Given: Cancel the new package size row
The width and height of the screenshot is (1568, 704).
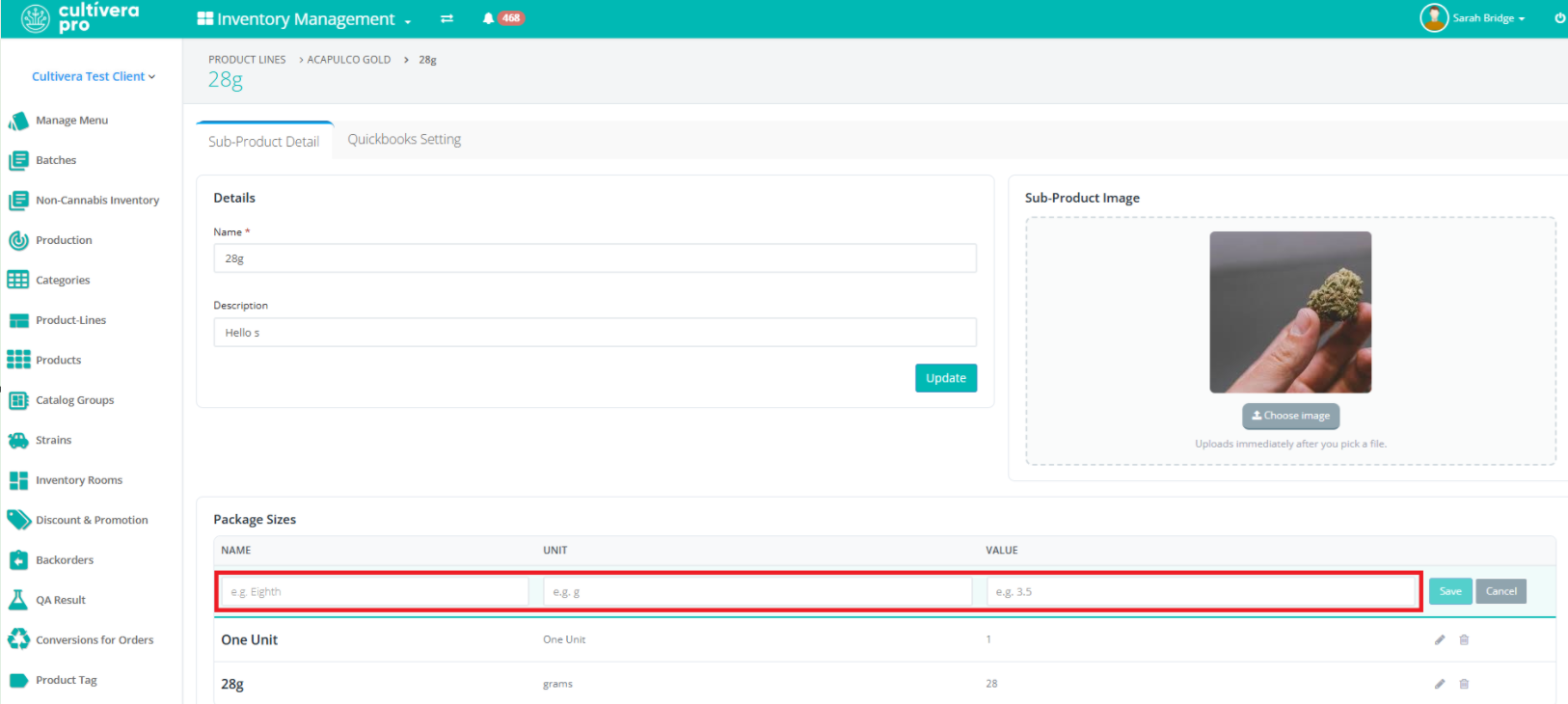Looking at the screenshot, I should tap(1500, 591).
